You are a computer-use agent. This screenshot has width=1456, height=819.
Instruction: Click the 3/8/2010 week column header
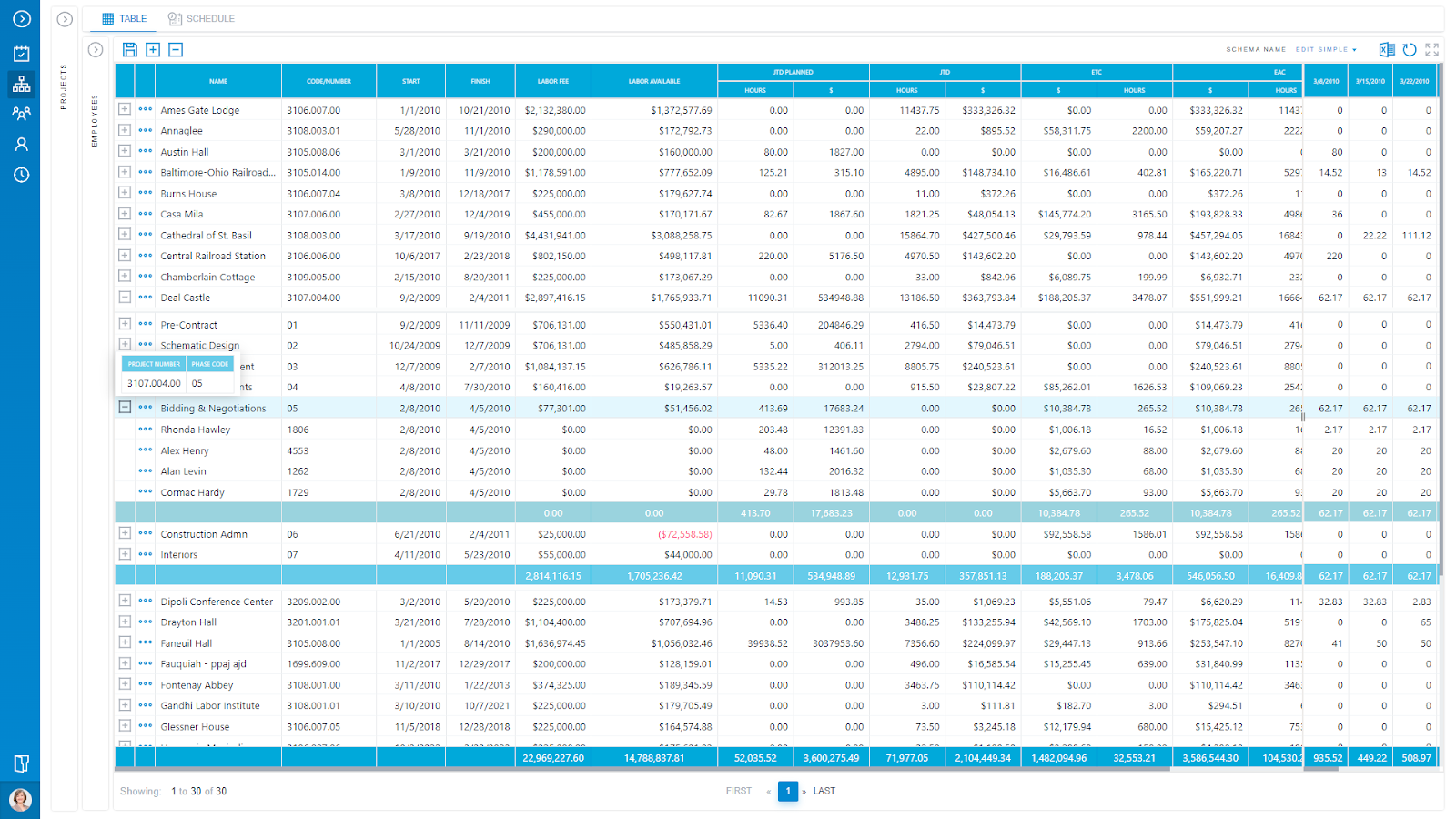(x=1326, y=81)
